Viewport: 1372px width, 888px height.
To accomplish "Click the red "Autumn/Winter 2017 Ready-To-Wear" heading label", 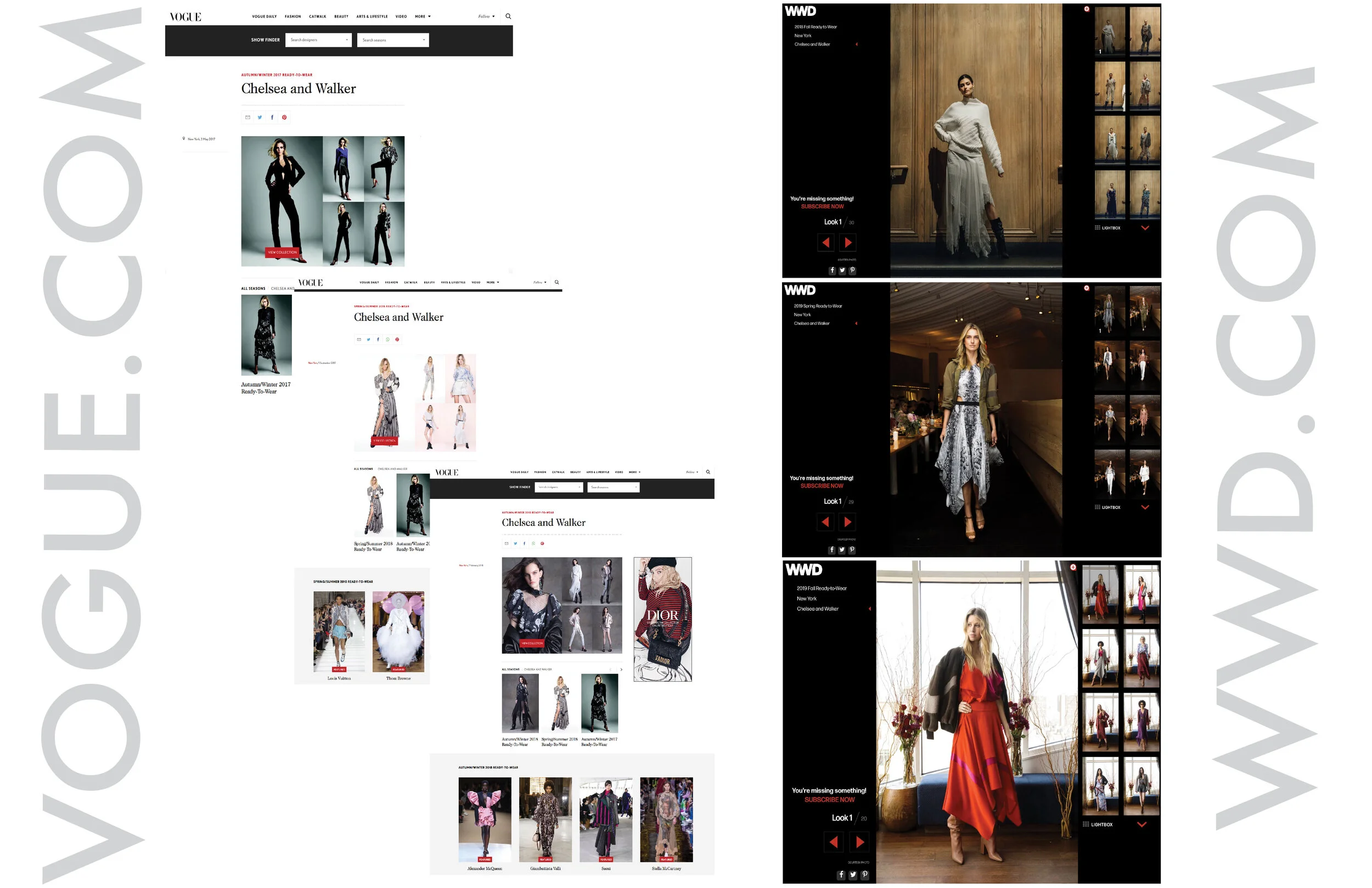I will click(277, 75).
